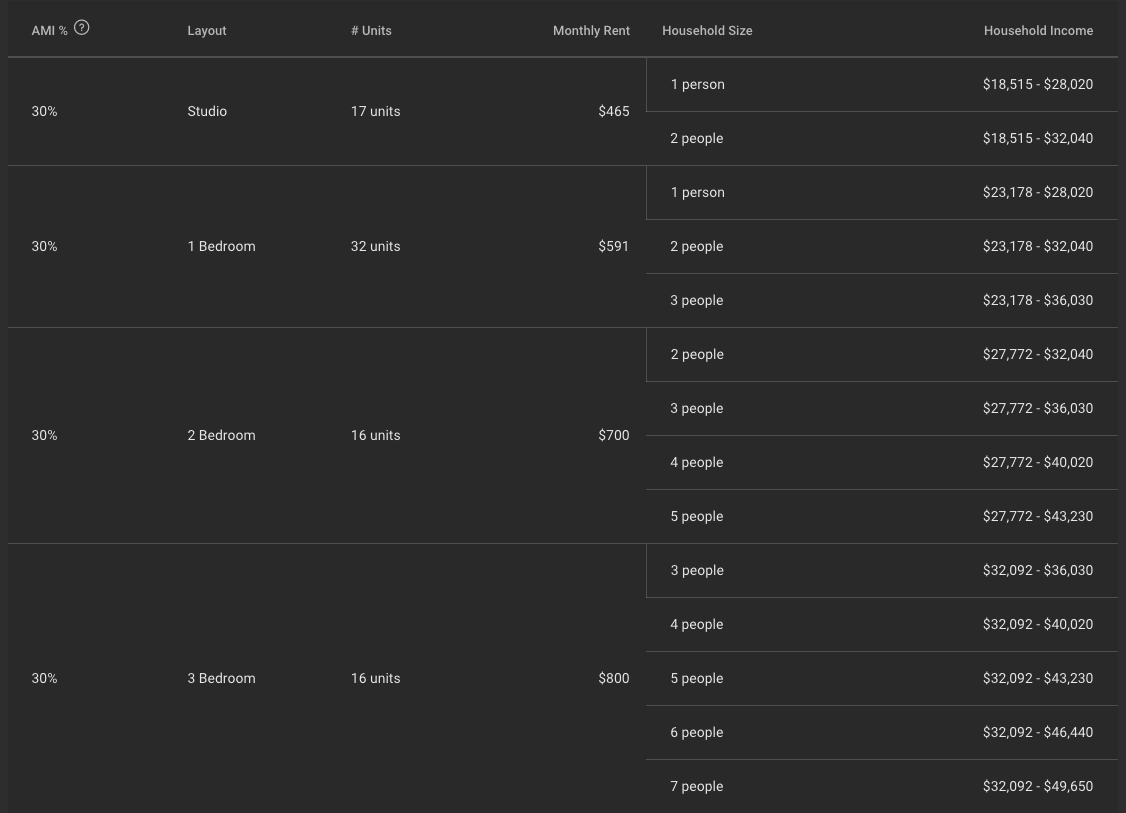Image resolution: width=1126 pixels, height=813 pixels.
Task: Click the Household Size column header
Action: coord(707,31)
